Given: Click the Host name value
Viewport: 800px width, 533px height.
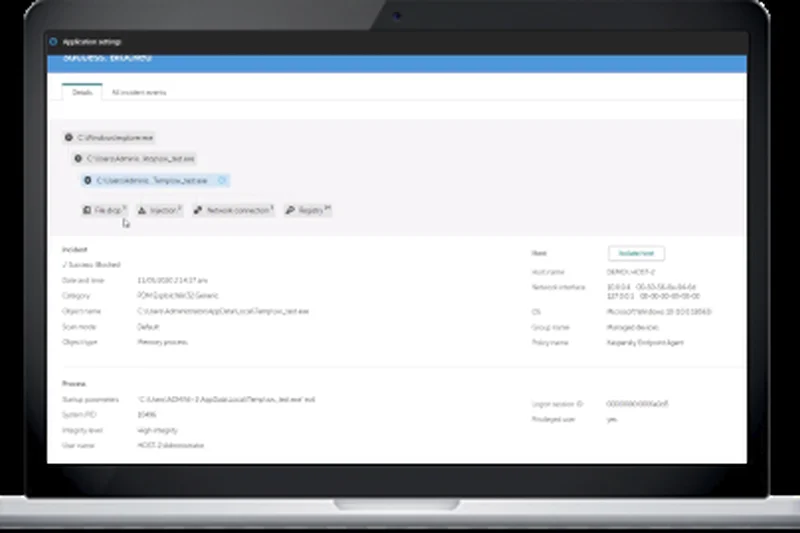Looking at the screenshot, I should click(631, 272).
